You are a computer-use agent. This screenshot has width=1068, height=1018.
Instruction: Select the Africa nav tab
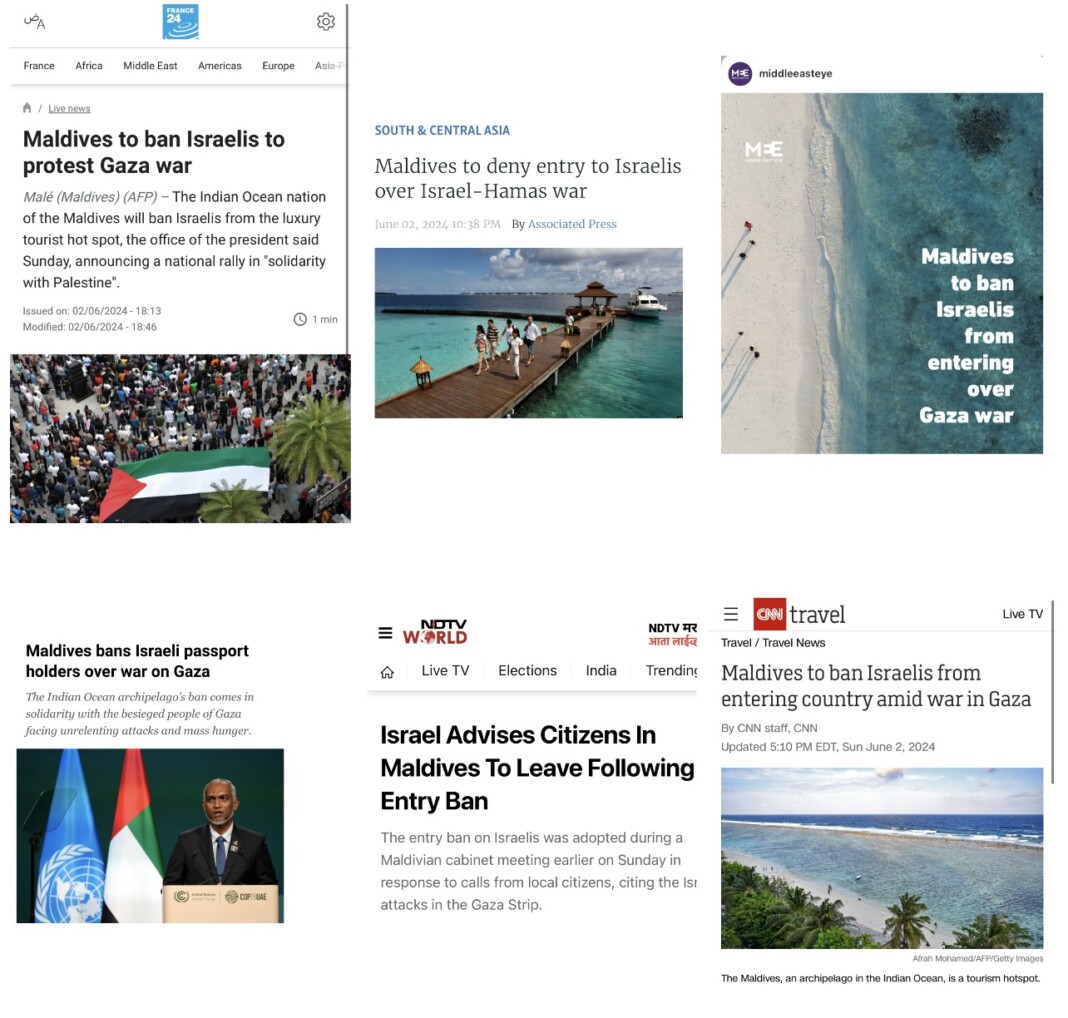89,66
